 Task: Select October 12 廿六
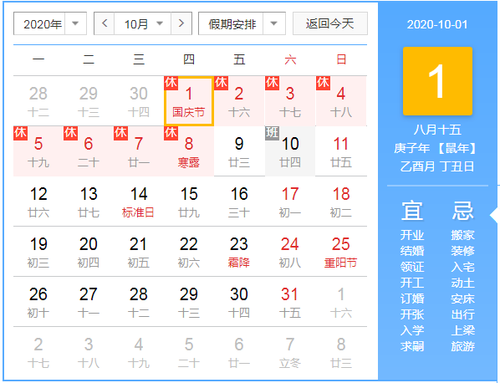point(38,201)
